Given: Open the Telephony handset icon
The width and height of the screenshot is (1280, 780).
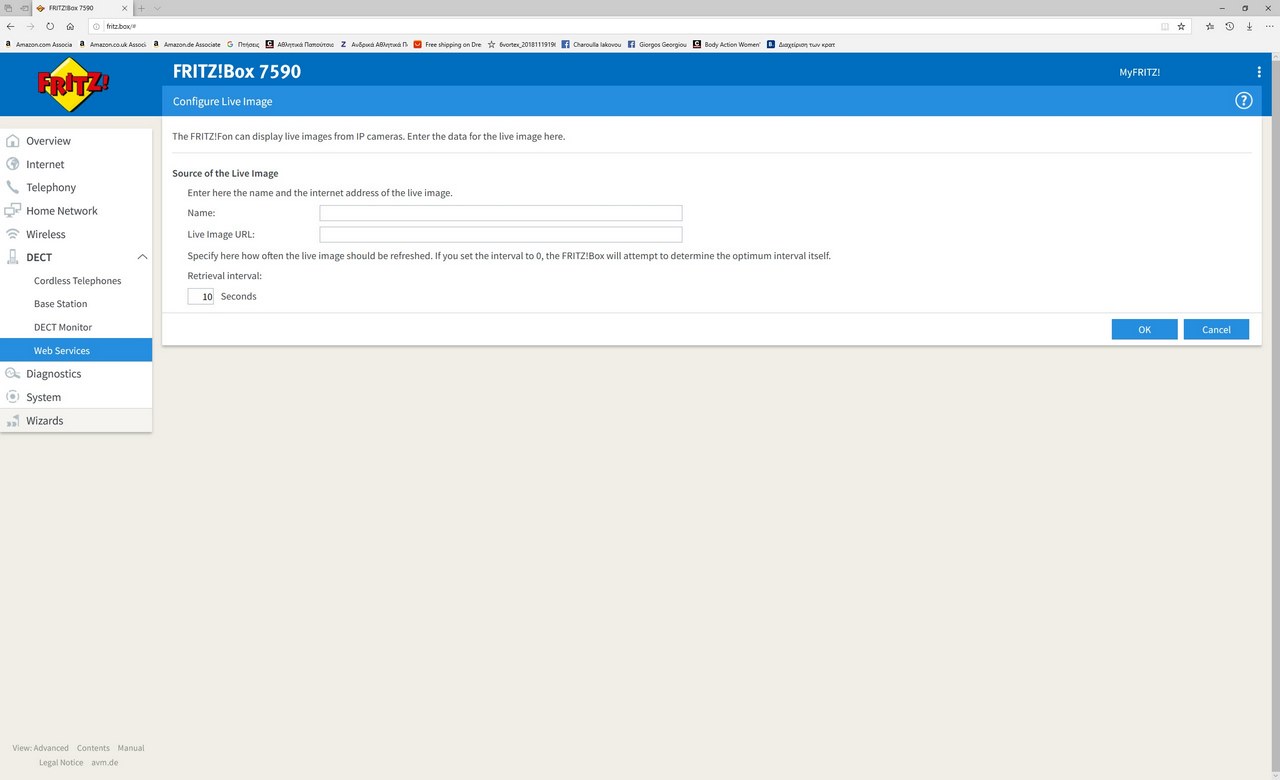Looking at the screenshot, I should 12,187.
